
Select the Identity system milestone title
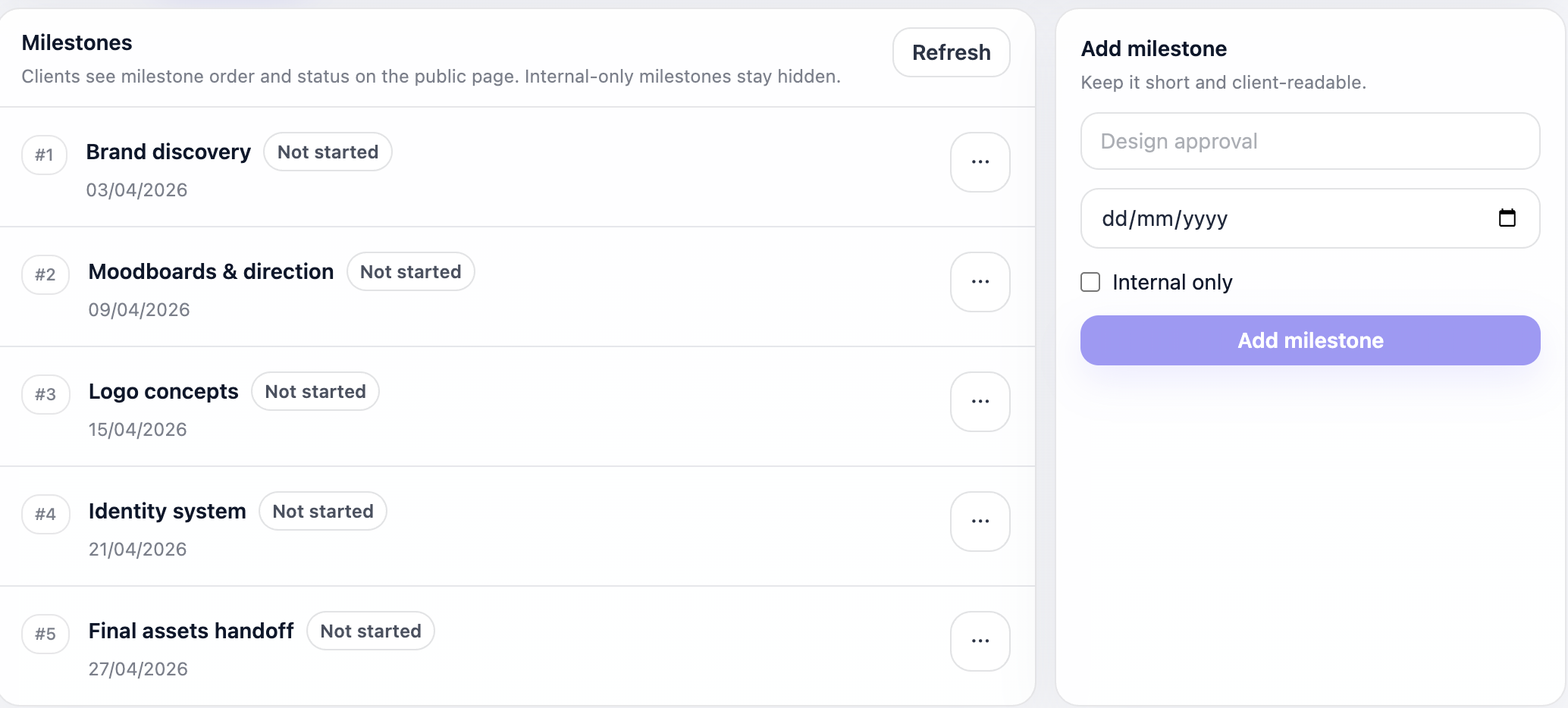[x=167, y=511]
